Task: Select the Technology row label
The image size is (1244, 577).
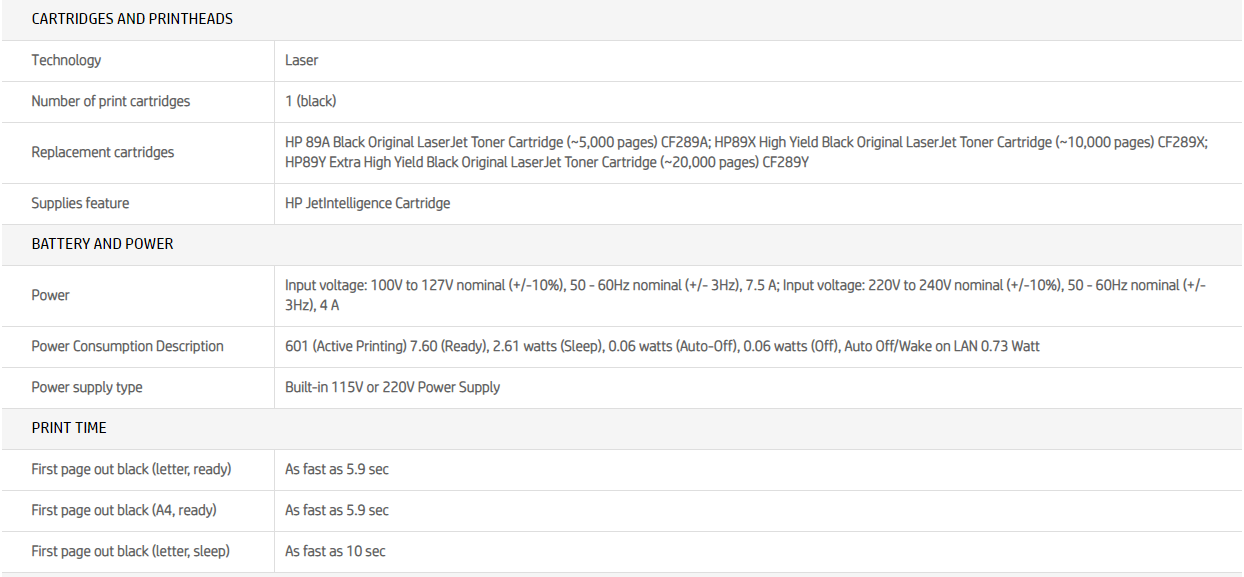Action: 66,60
